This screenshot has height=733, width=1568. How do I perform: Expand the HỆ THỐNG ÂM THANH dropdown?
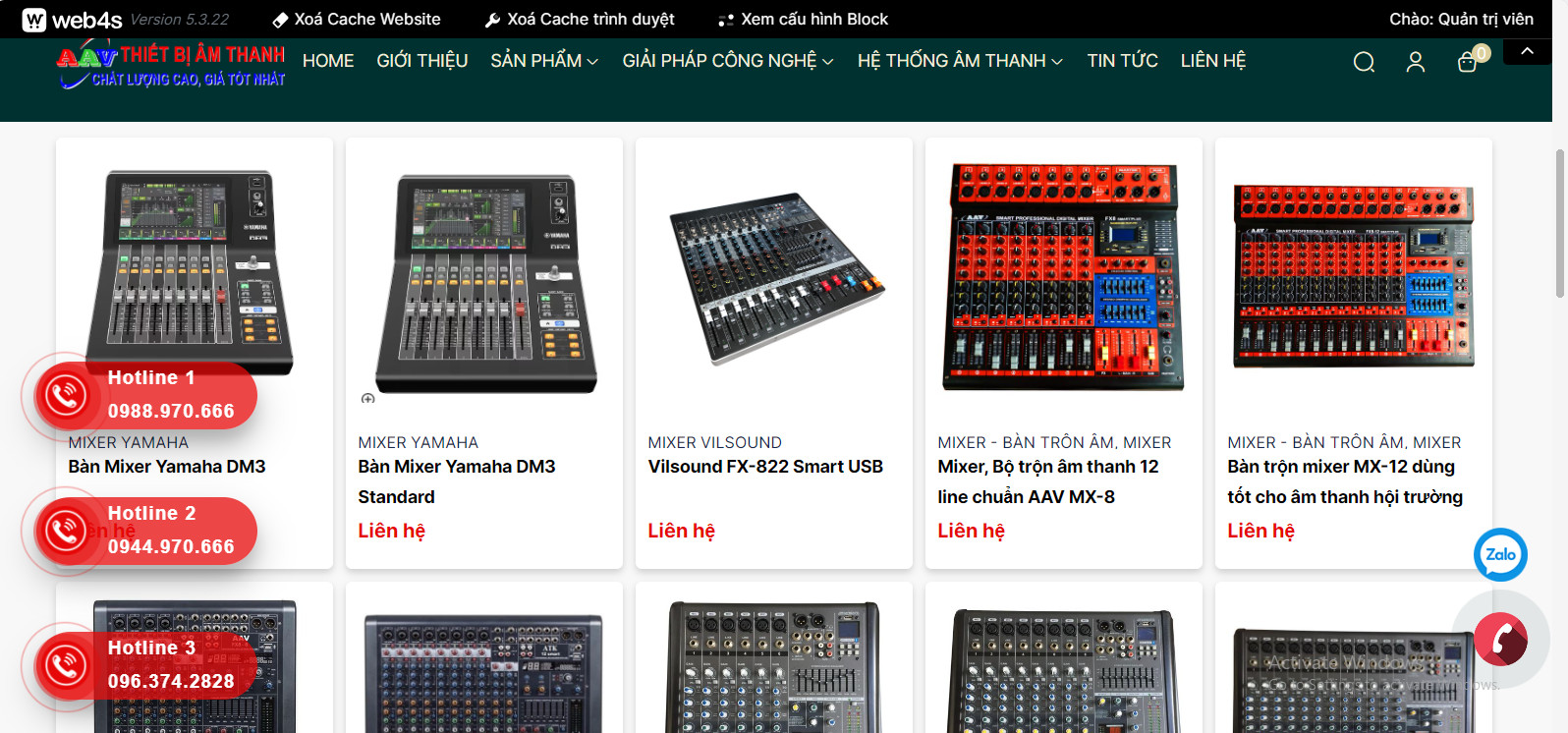tap(959, 61)
